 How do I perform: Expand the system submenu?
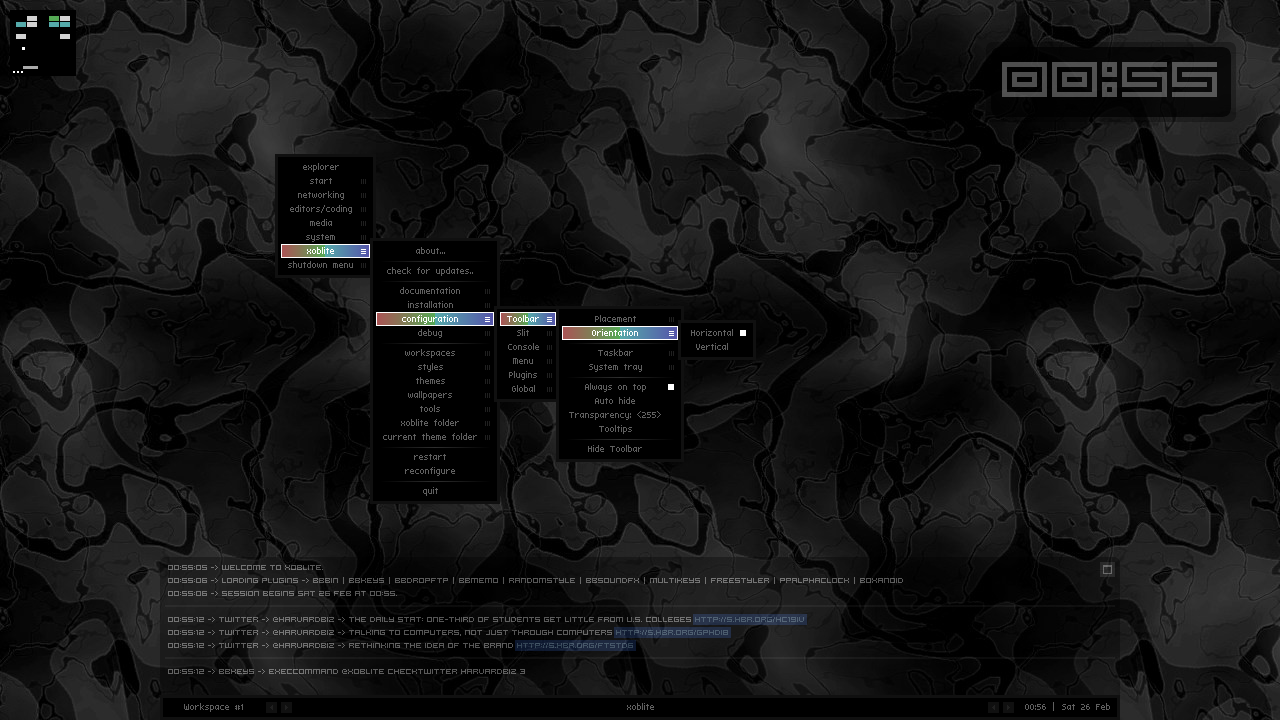[x=325, y=237]
